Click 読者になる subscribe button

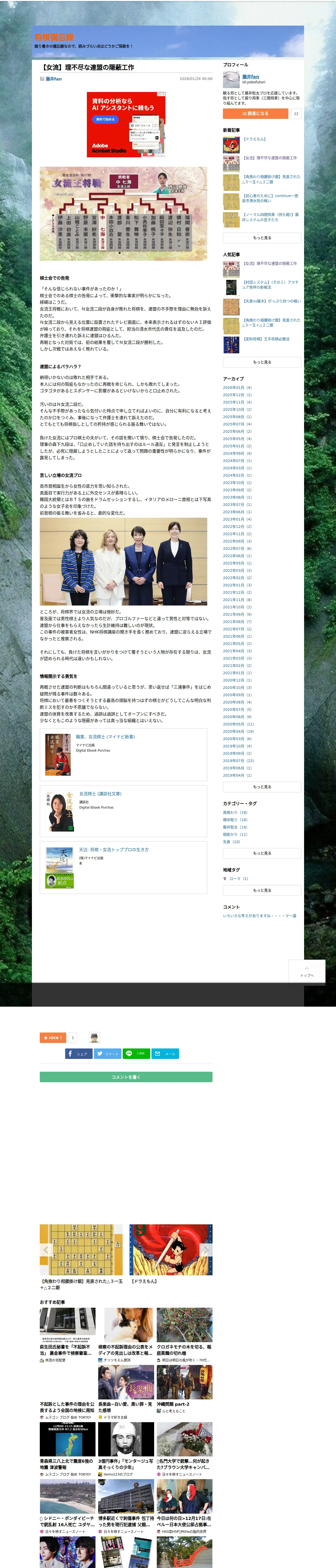[x=255, y=113]
